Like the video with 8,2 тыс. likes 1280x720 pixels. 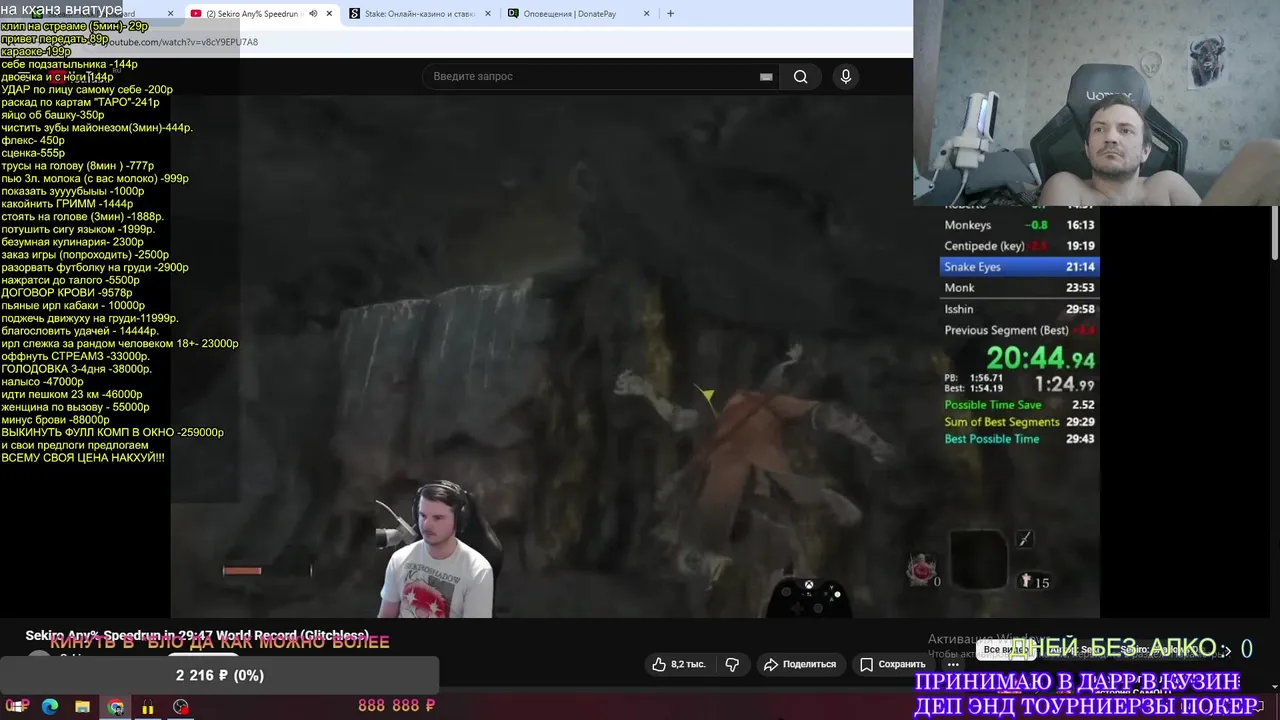[679, 664]
